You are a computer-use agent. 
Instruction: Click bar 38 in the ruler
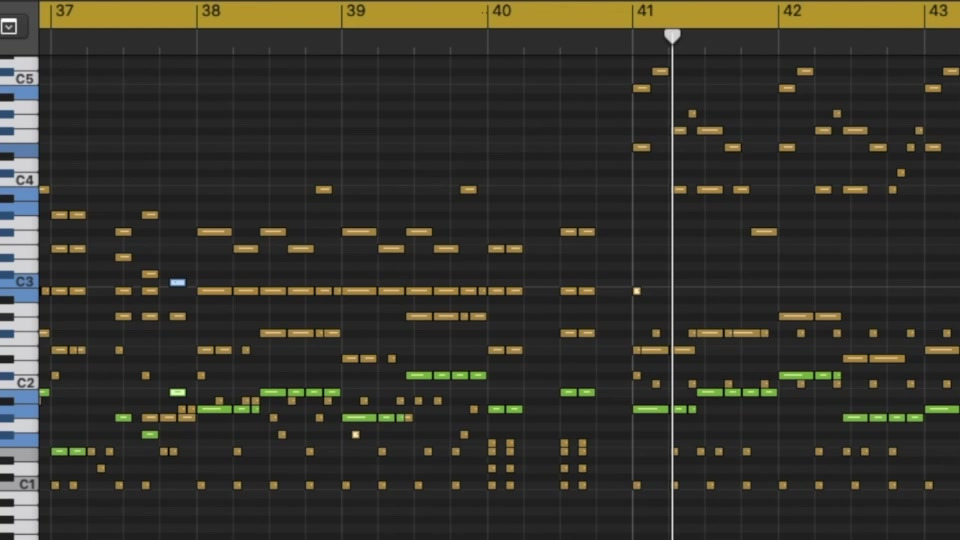[211, 11]
